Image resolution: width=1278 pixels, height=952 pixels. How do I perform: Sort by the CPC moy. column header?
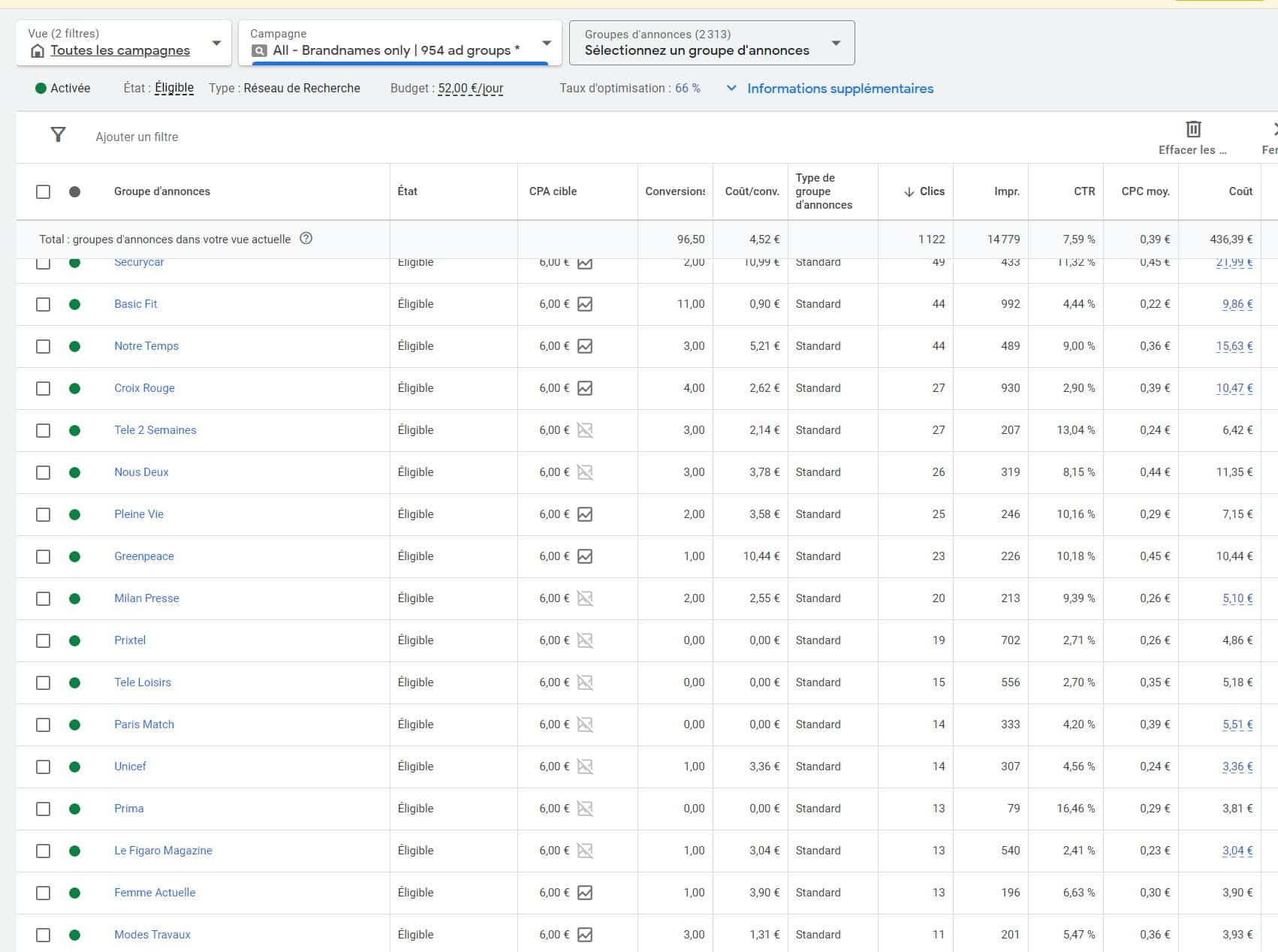pyautogui.click(x=1146, y=191)
